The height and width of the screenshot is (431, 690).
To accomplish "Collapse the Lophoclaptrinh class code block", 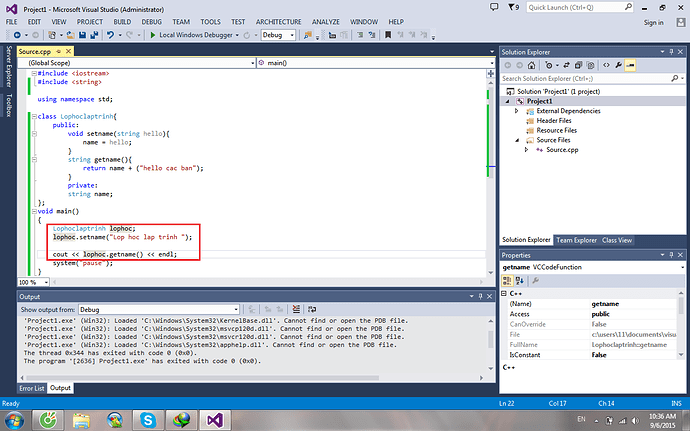I will pos(31,117).
